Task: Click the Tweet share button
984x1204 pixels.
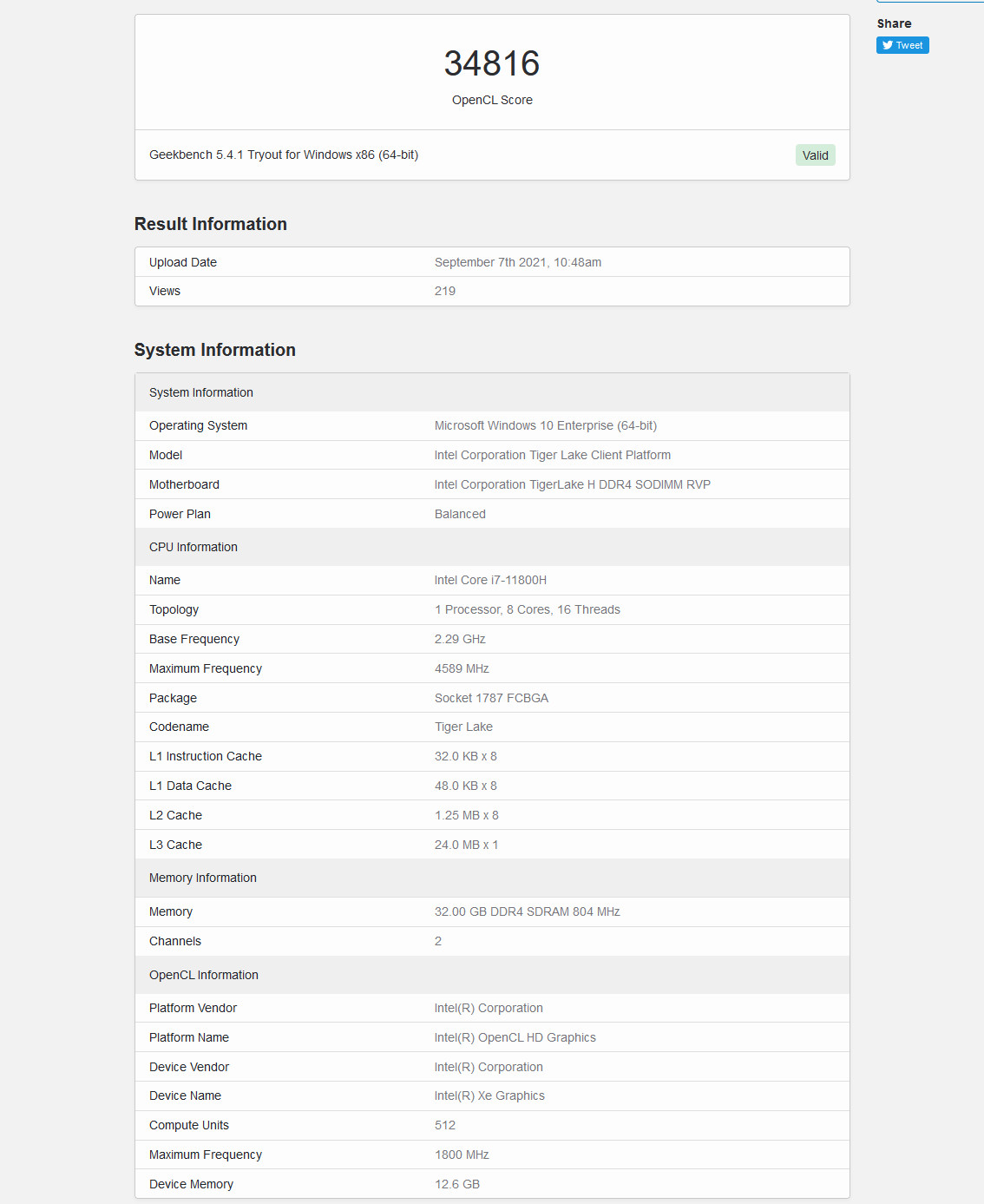Action: point(902,45)
